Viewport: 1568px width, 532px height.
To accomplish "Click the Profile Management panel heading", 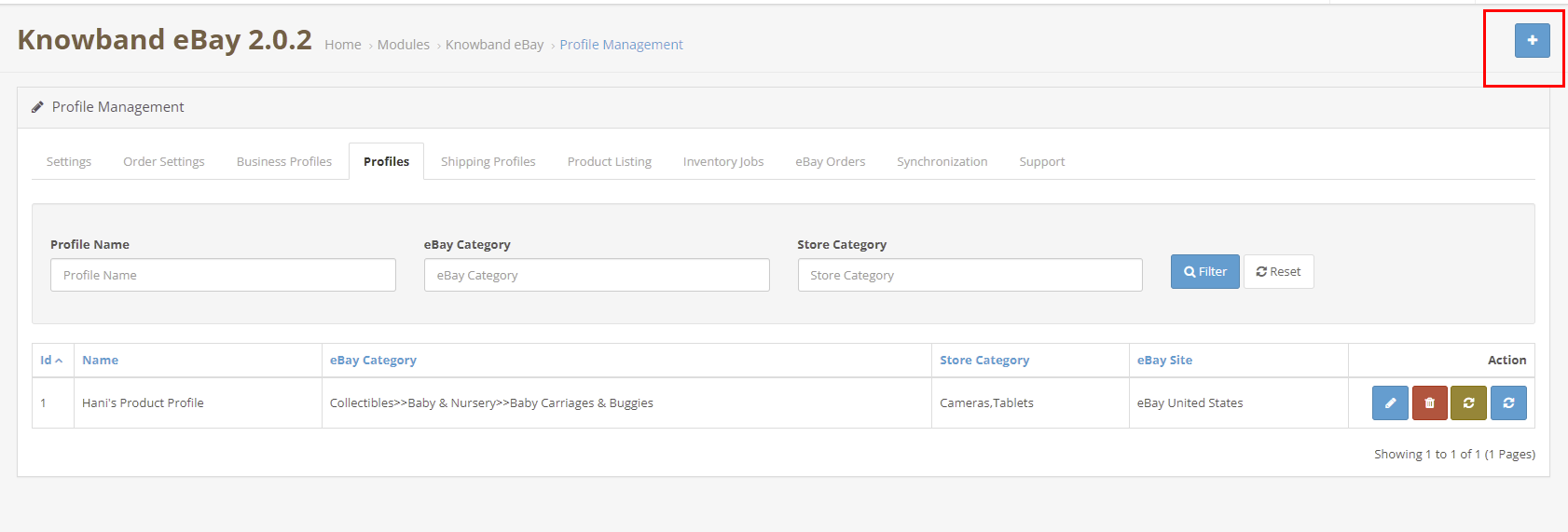I will 117,107.
